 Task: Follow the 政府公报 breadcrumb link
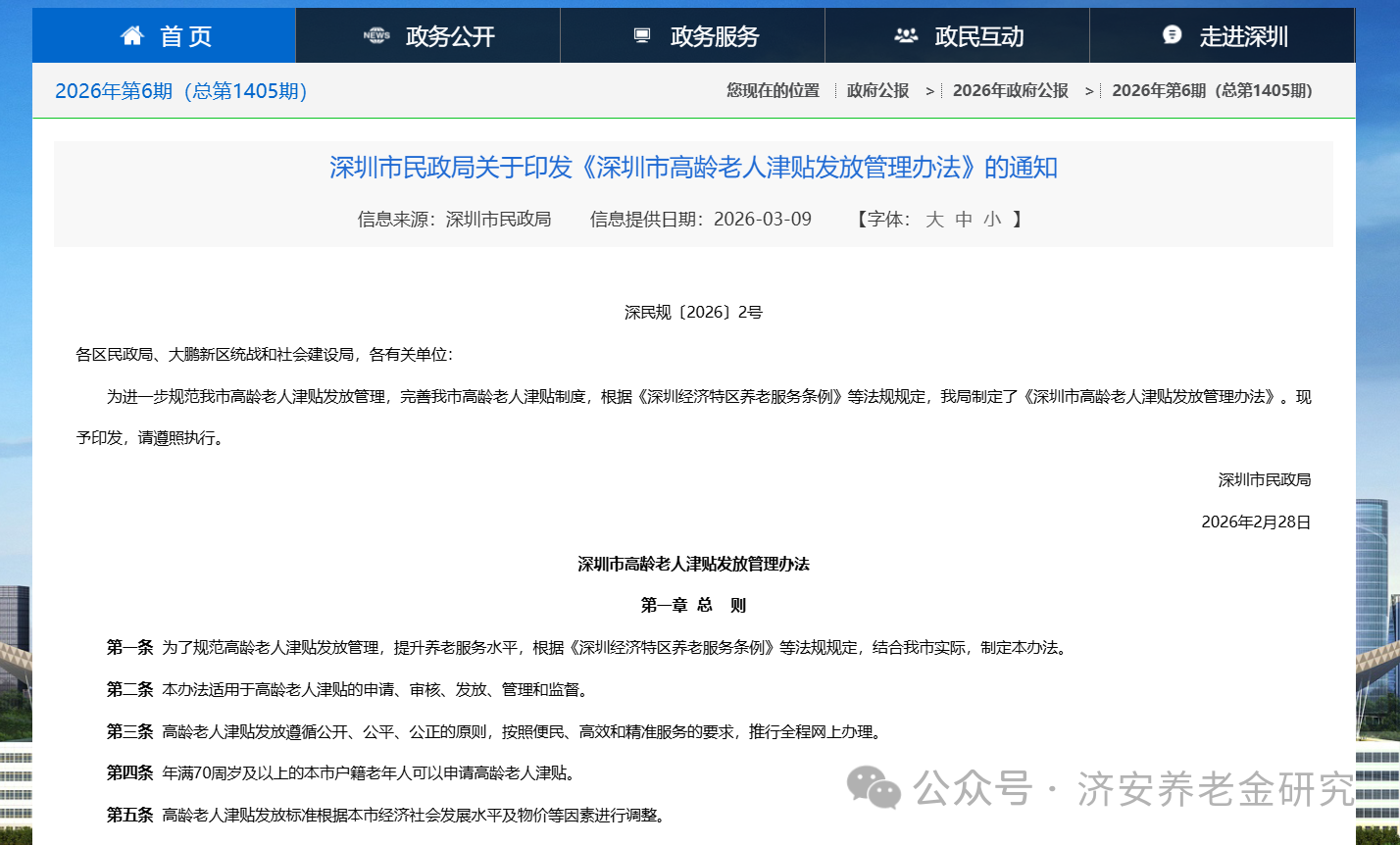[877, 91]
